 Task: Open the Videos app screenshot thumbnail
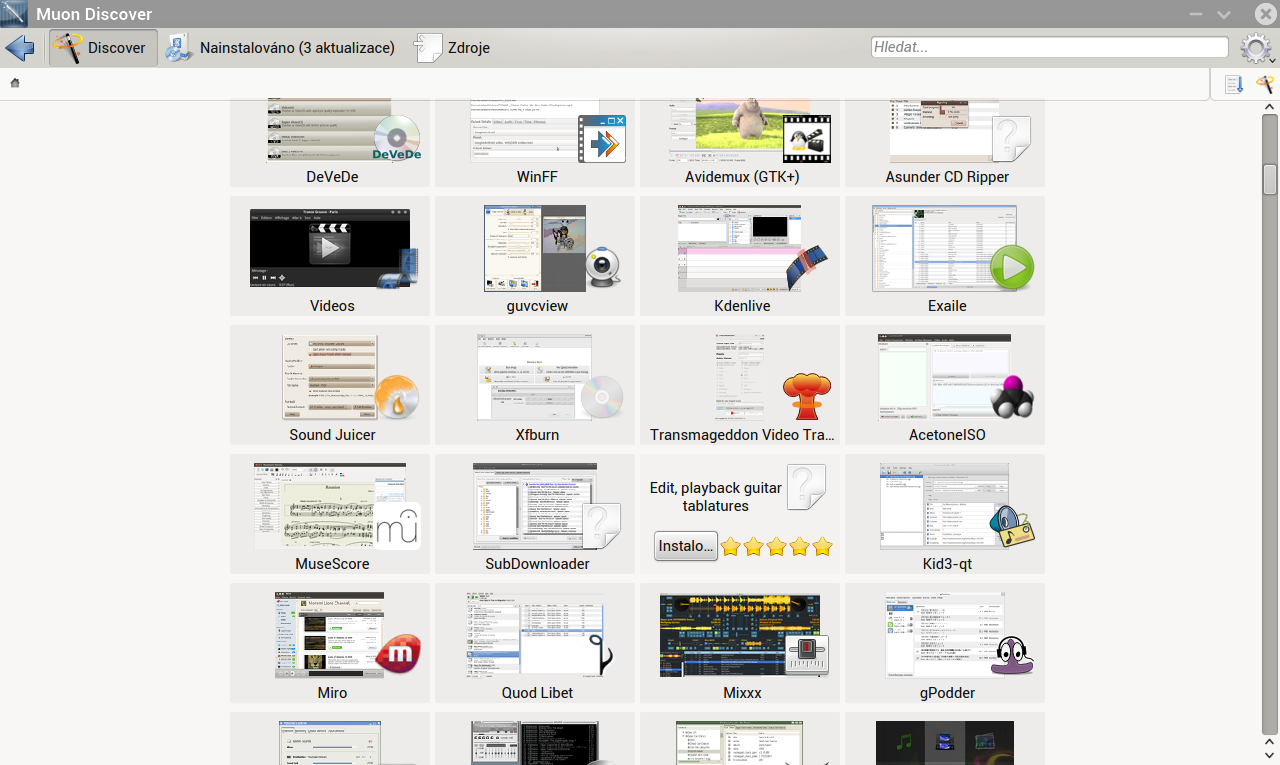330,248
